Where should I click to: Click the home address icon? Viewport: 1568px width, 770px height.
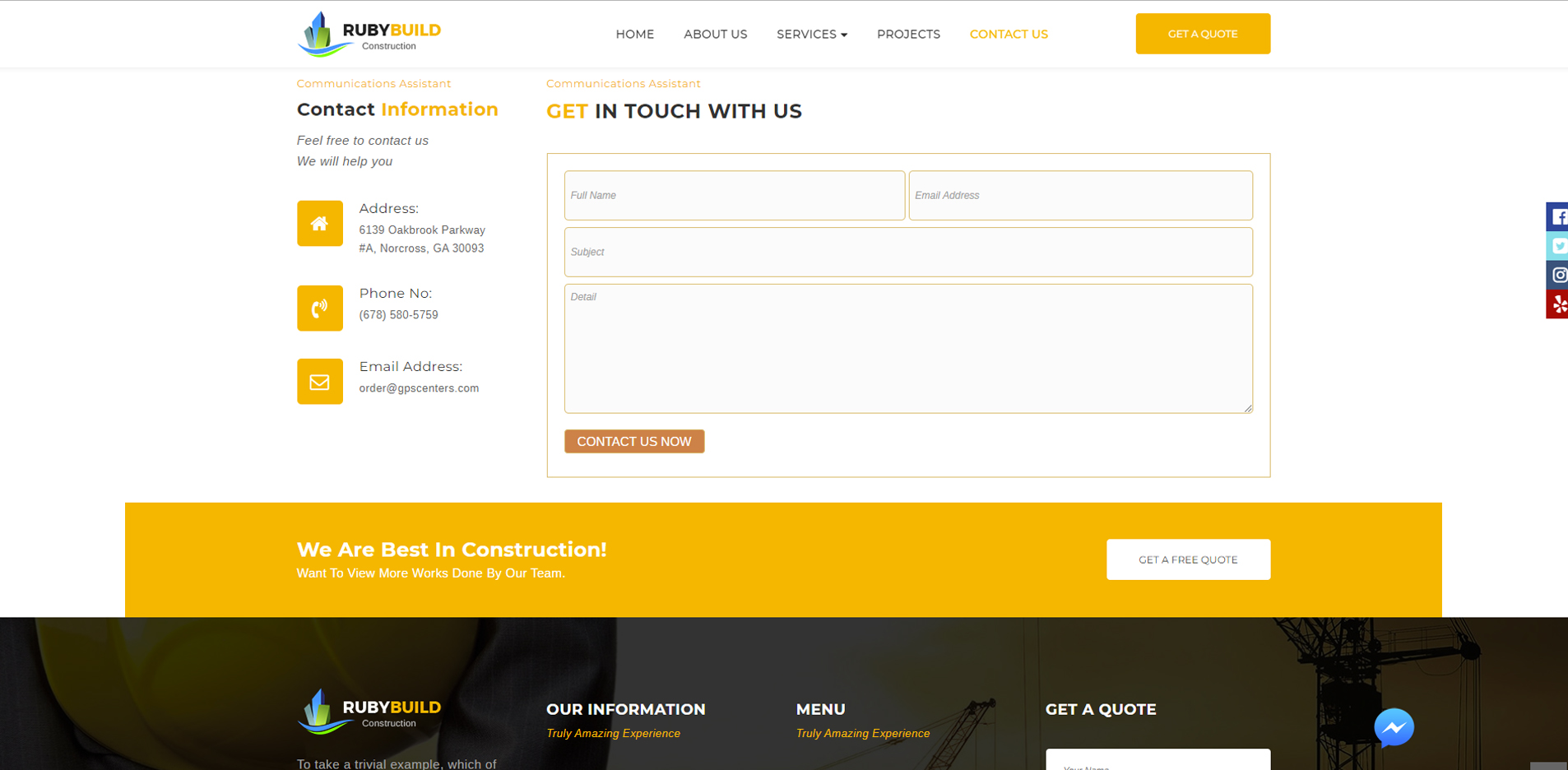(x=320, y=224)
